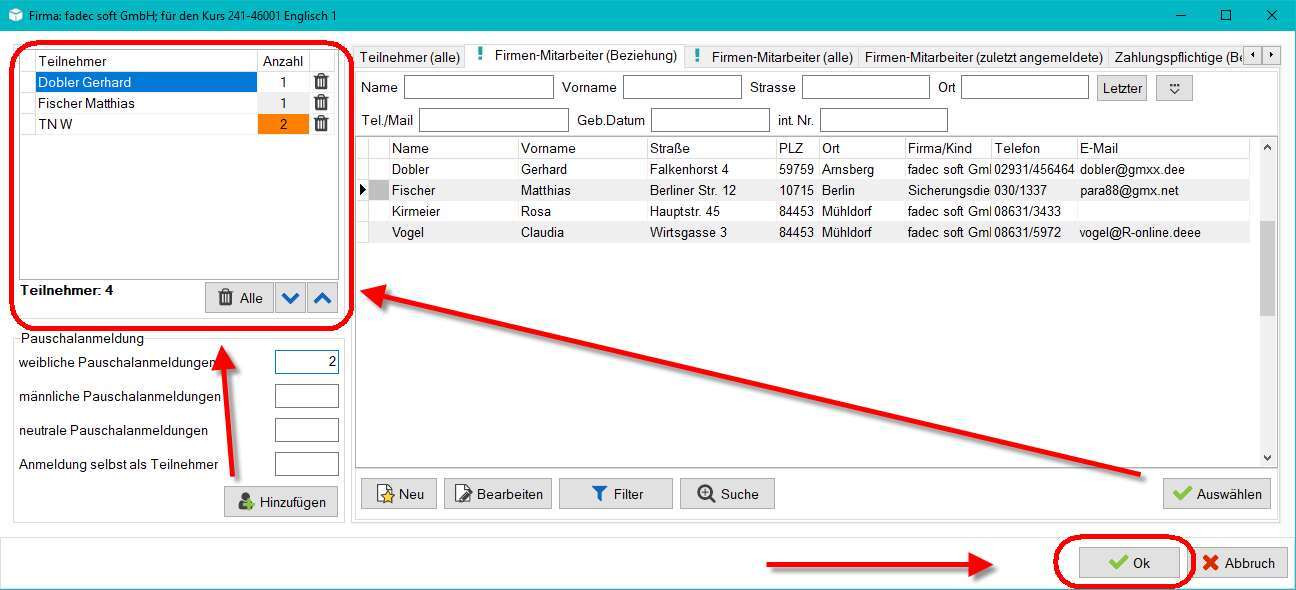This screenshot has height=590, width=1296.
Task: Confirm the selection with Auswählen
Action: click(x=1217, y=494)
